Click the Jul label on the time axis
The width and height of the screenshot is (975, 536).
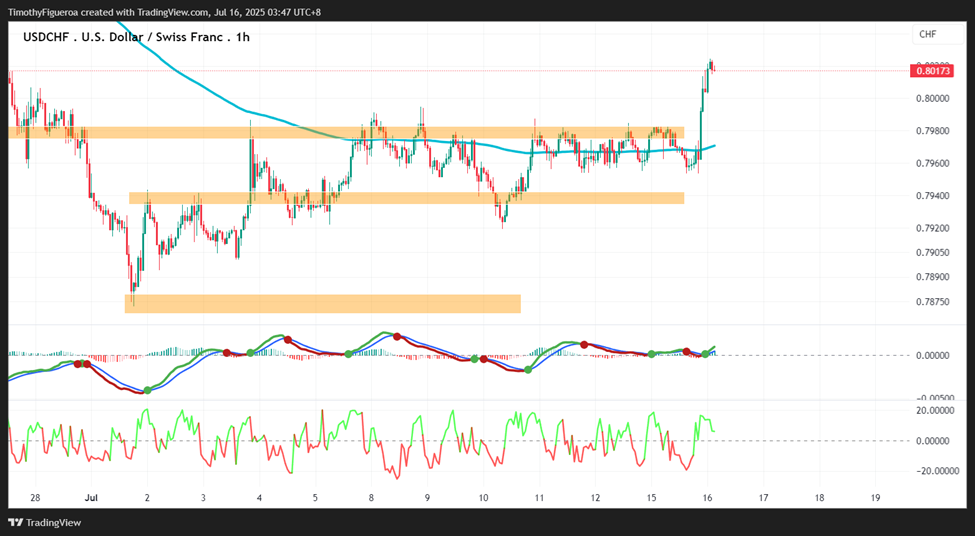point(91,497)
